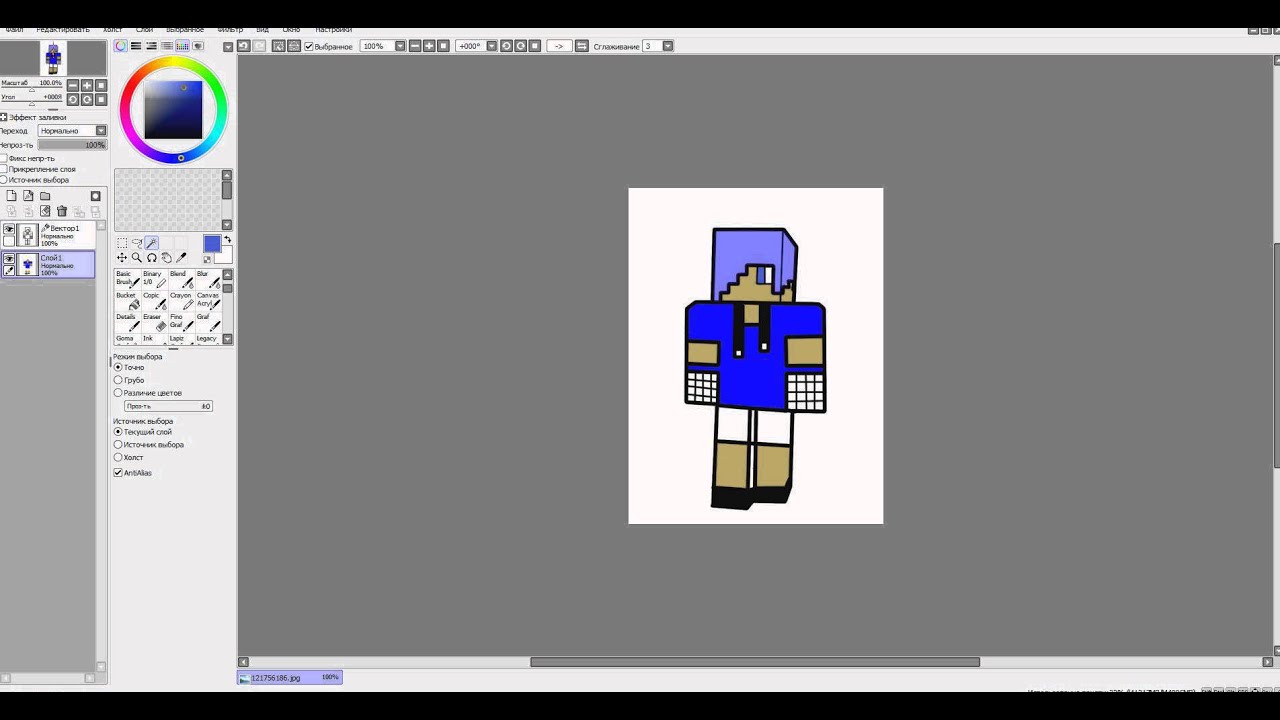The image size is (1280, 720).
Task: Choose the Canvas Acryl brush
Action: click(x=208, y=301)
